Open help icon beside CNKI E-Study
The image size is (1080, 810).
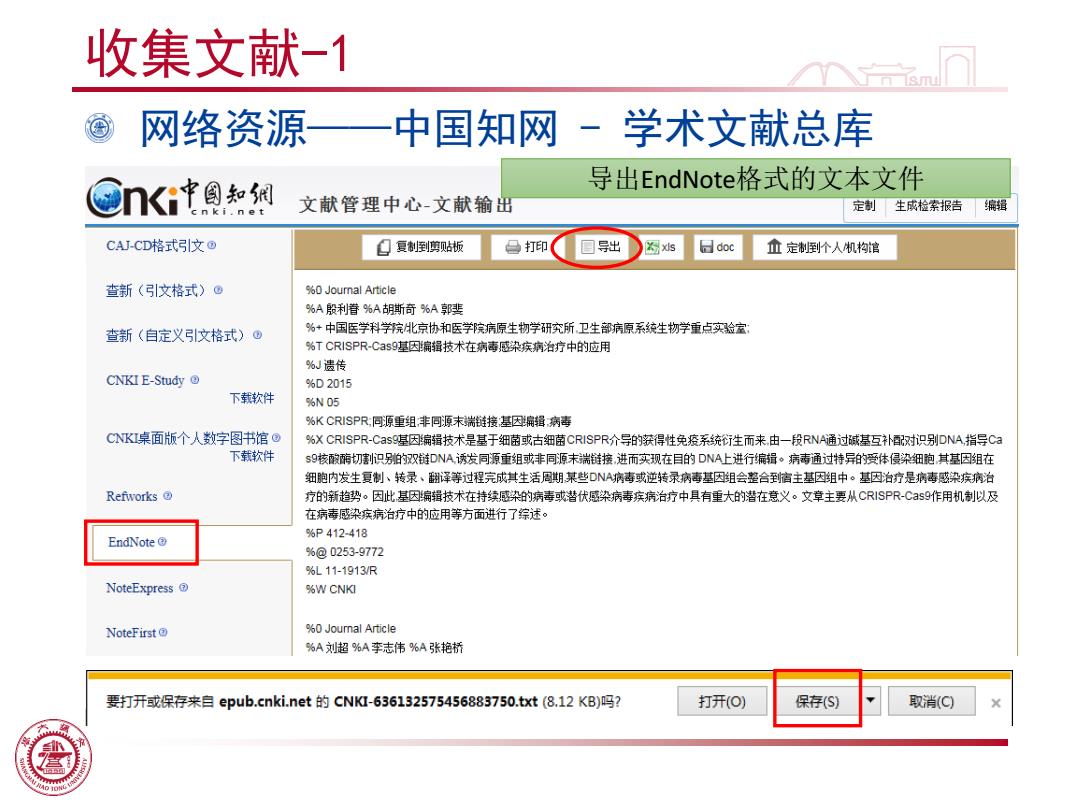click(195, 380)
